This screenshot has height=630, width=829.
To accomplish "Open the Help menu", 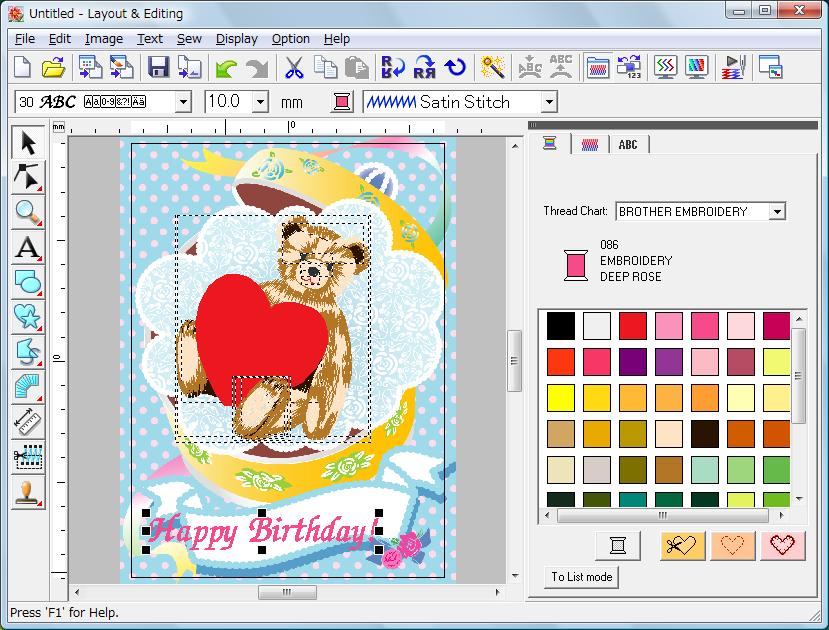I will [x=337, y=39].
